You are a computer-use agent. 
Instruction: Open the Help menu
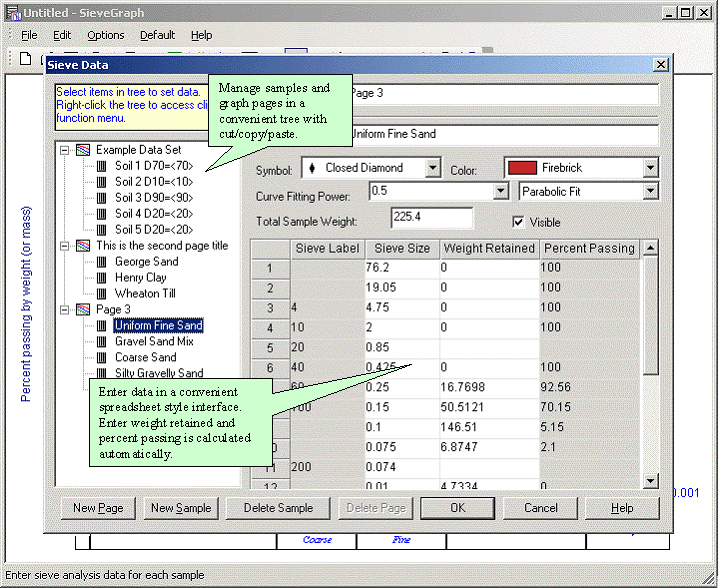tap(201, 35)
